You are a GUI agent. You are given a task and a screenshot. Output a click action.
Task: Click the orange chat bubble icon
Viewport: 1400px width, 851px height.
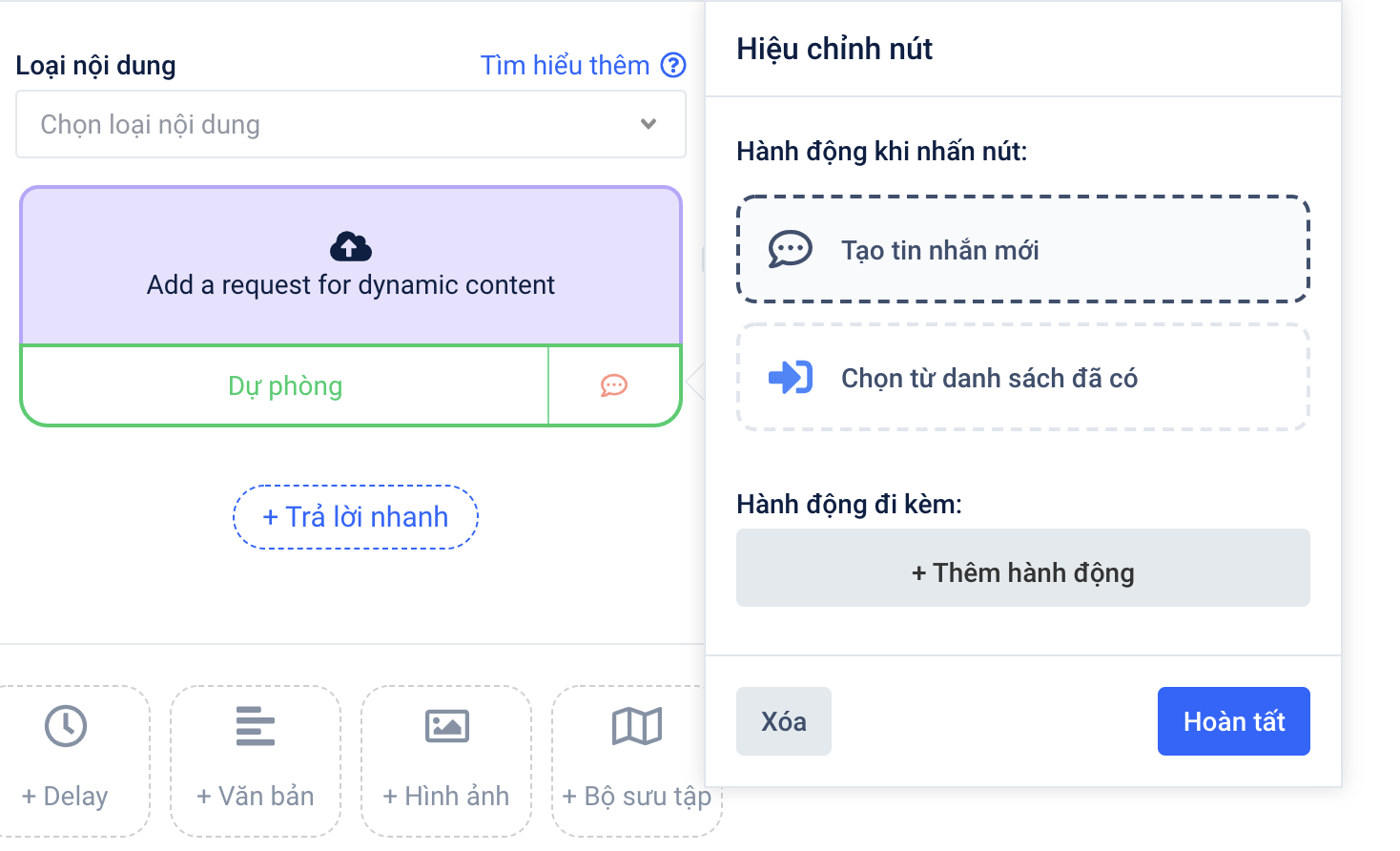point(614,385)
